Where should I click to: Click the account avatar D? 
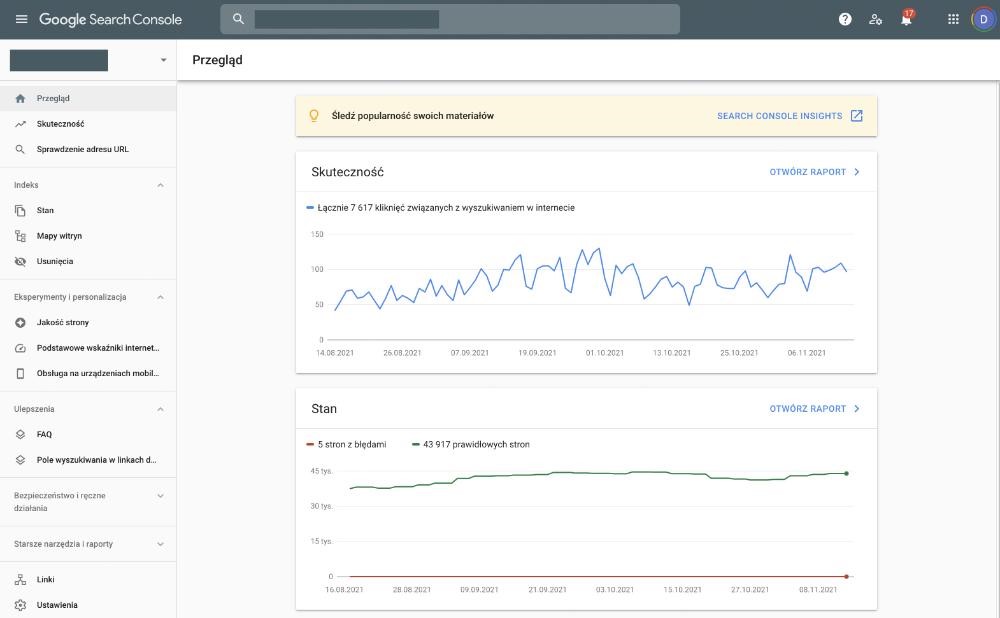[x=982, y=19]
